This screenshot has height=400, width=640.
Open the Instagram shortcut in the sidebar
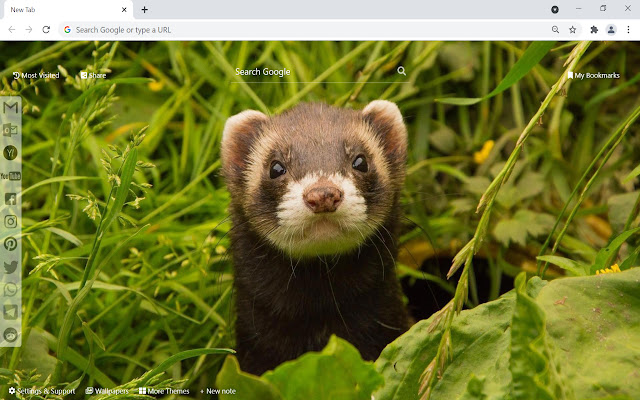[x=11, y=221]
